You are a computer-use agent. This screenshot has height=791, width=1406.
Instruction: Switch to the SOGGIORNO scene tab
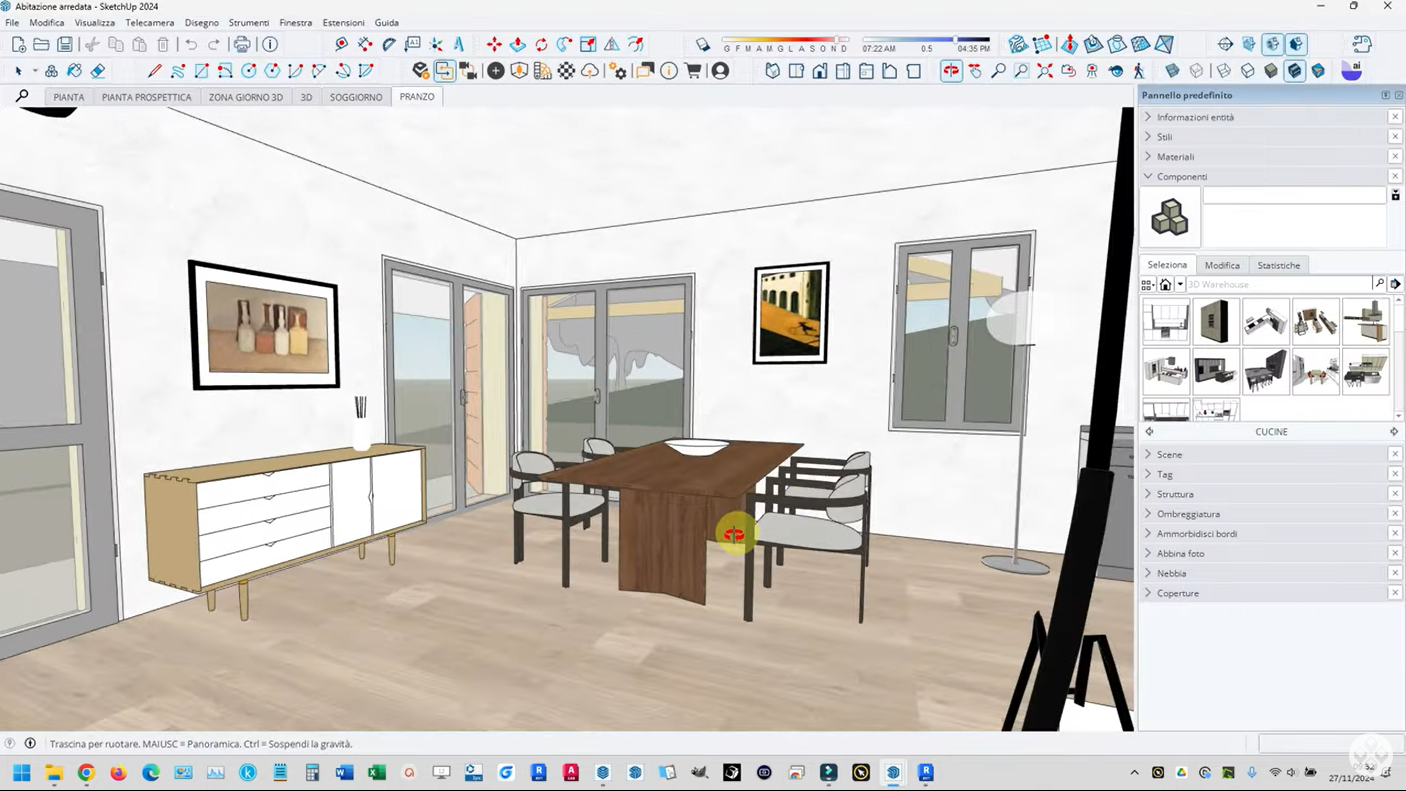pyautogui.click(x=356, y=97)
